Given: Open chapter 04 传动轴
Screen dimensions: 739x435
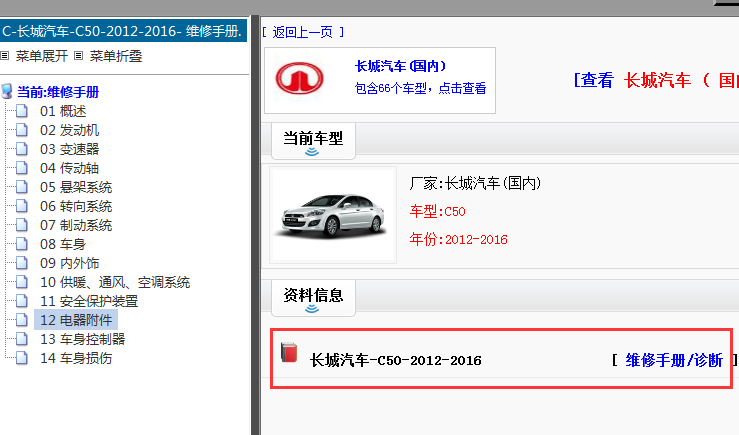Looking at the screenshot, I should (x=70, y=168).
